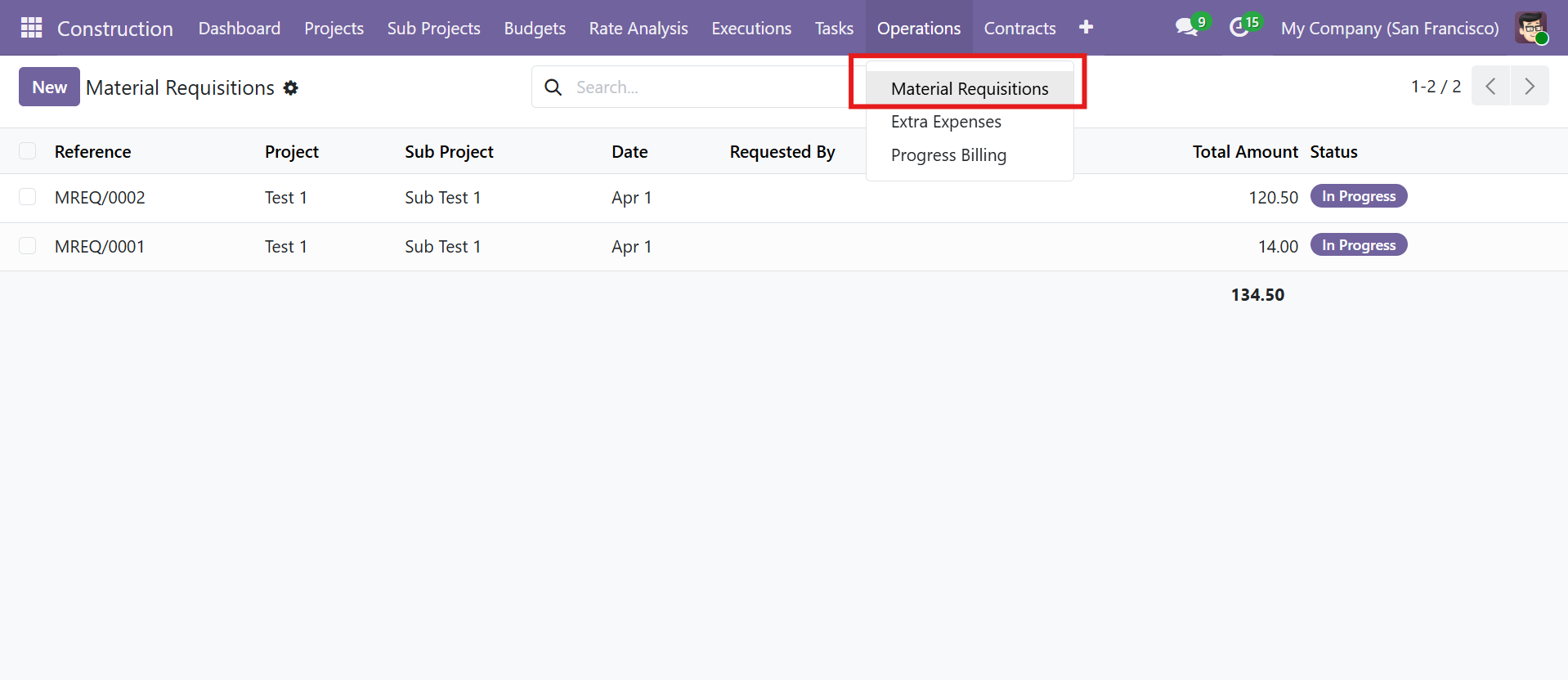Sort by the Date column header

[629, 152]
